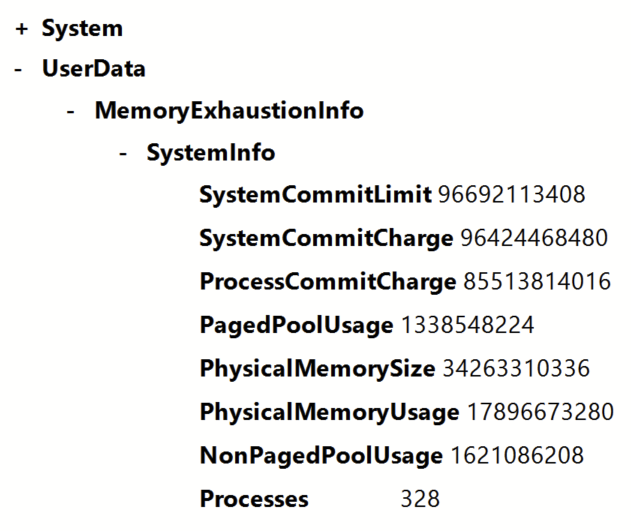Select the SystemInfo label
Viewport: 631px width, 531px height.
point(211,153)
